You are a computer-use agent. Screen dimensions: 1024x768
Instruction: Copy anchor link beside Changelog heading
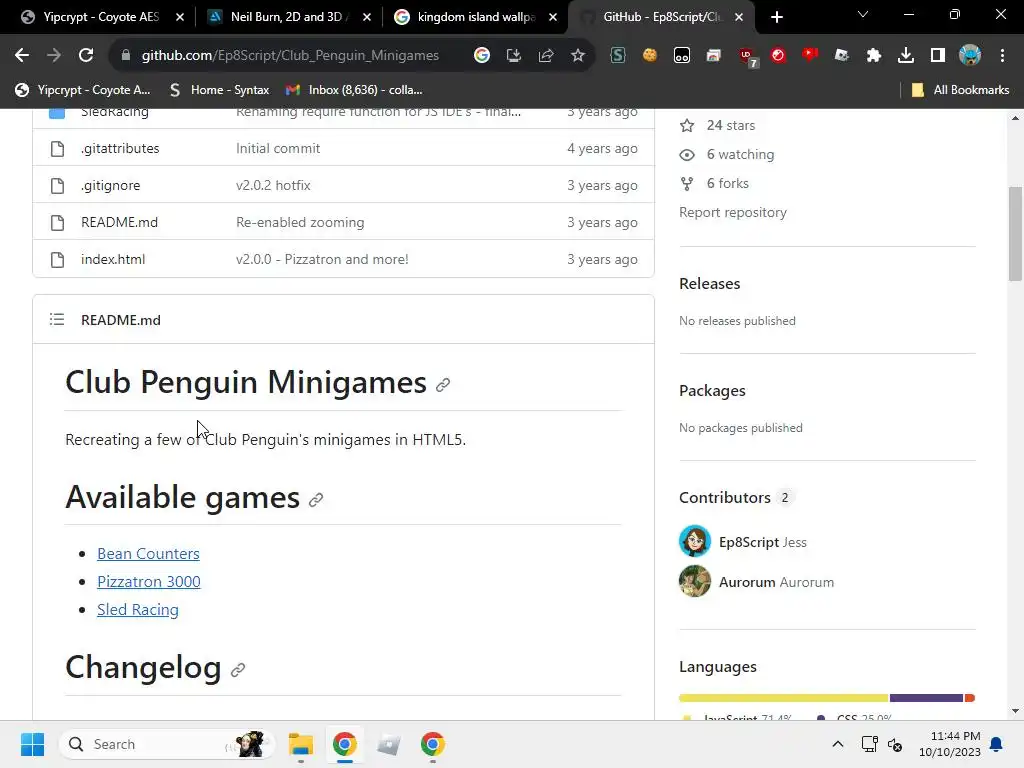pyautogui.click(x=238, y=669)
